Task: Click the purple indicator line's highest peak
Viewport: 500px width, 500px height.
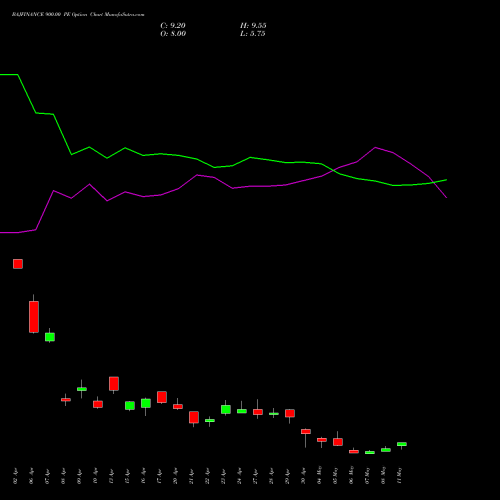Action: [x=375, y=147]
